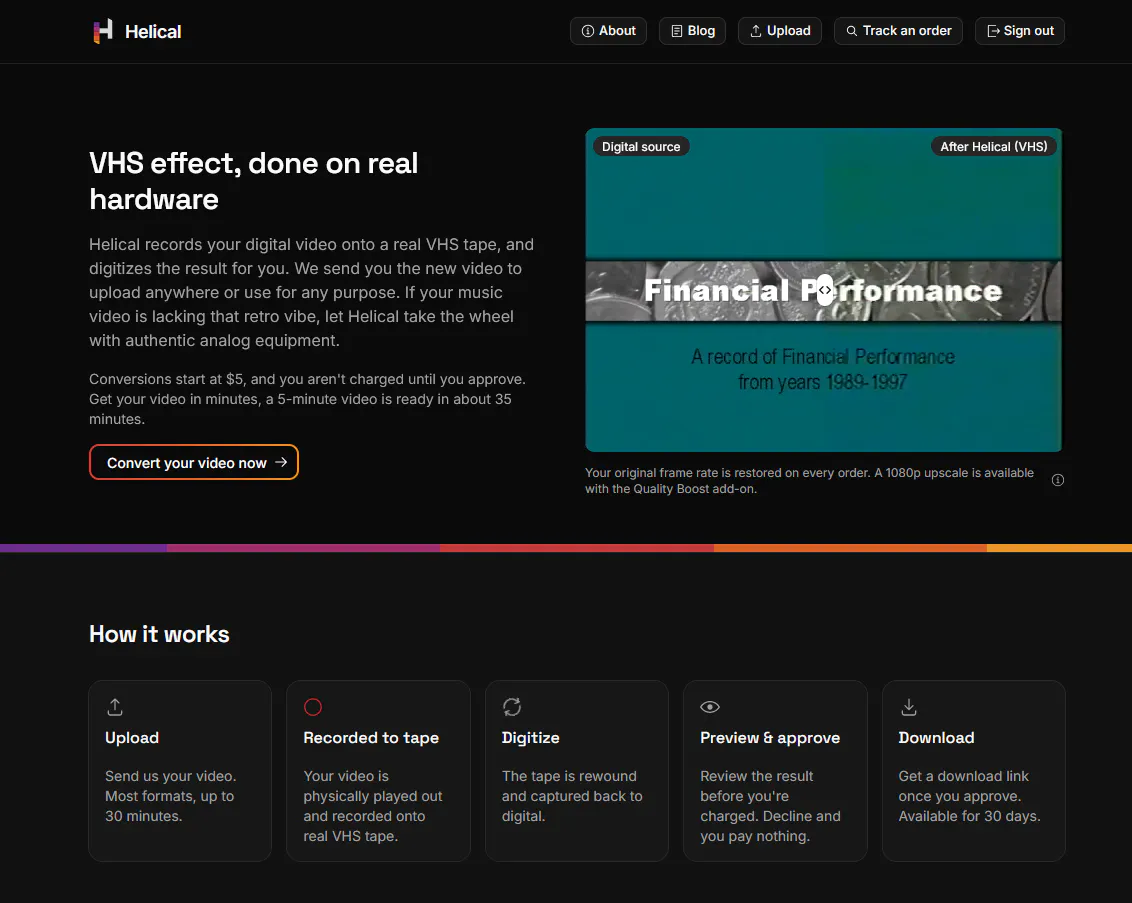Viewport: 1132px width, 903px height.
Task: Click 'Decline and you pay nothing' text
Action: 770,826
